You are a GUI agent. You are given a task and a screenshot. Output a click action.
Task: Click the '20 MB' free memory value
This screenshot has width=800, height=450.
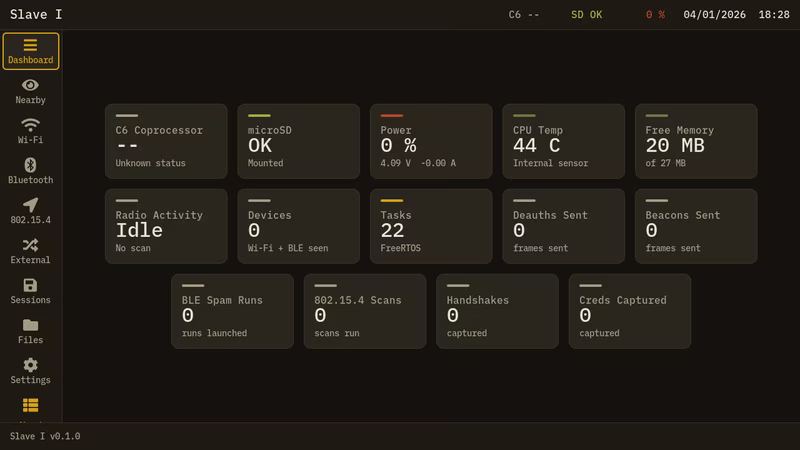click(675, 146)
